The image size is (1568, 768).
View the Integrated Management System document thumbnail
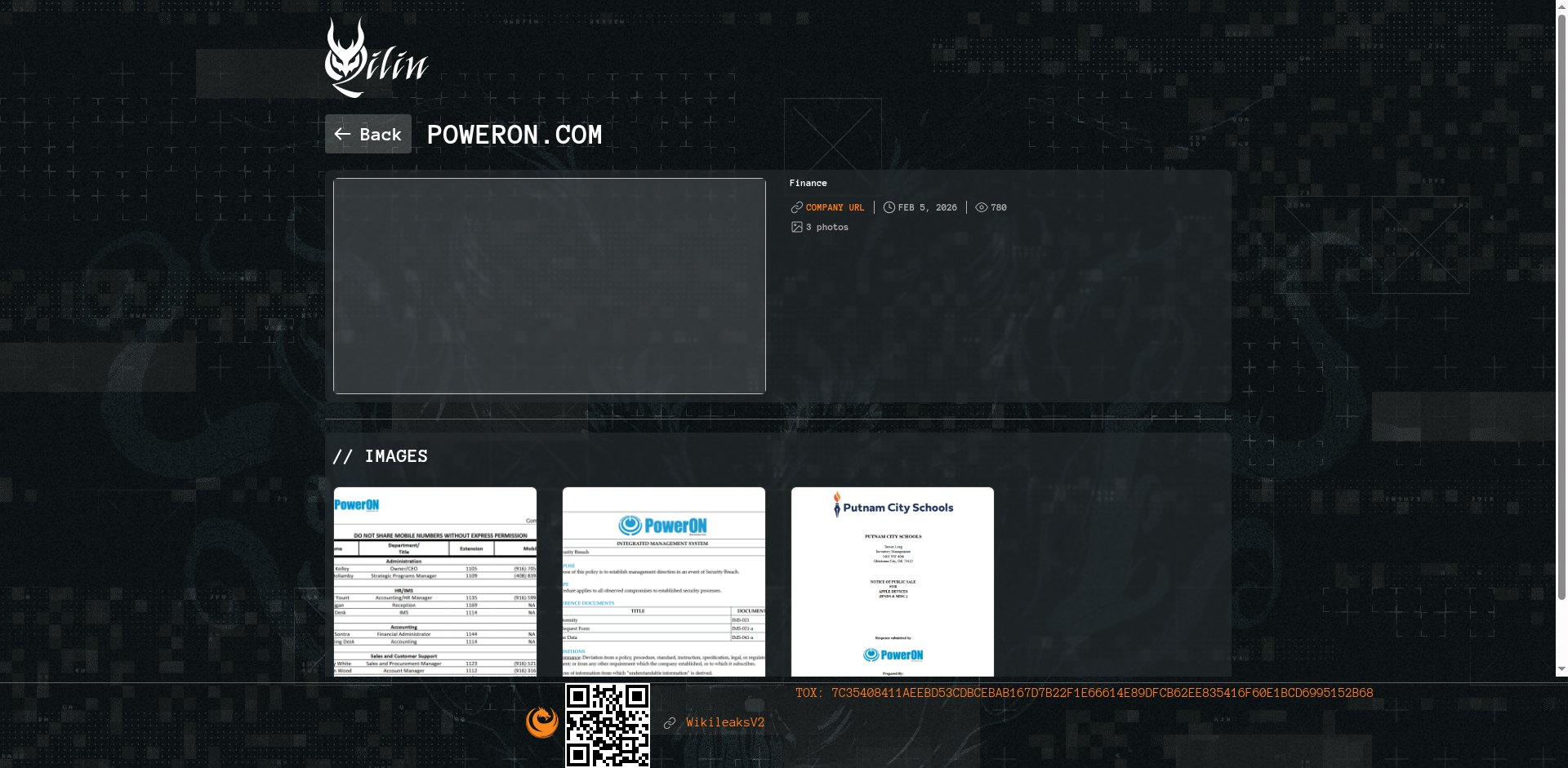click(663, 581)
